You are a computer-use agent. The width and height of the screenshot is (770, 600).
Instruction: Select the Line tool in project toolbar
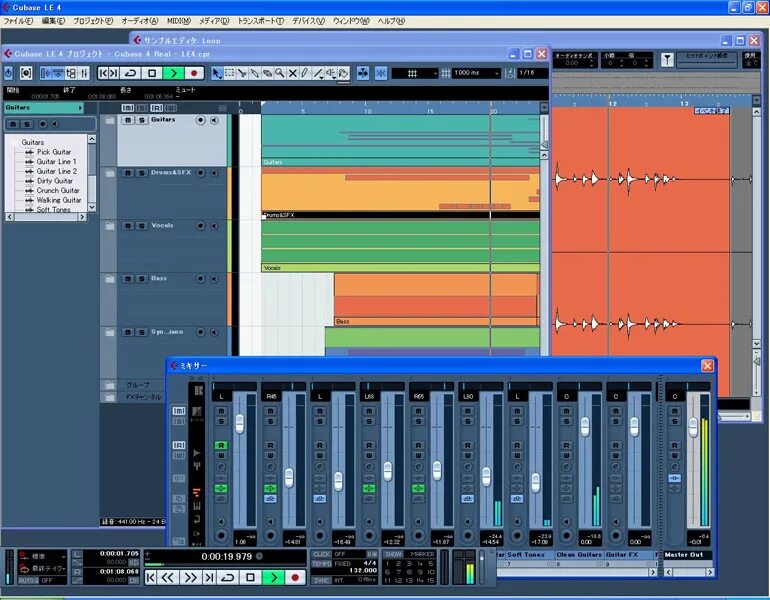click(318, 73)
